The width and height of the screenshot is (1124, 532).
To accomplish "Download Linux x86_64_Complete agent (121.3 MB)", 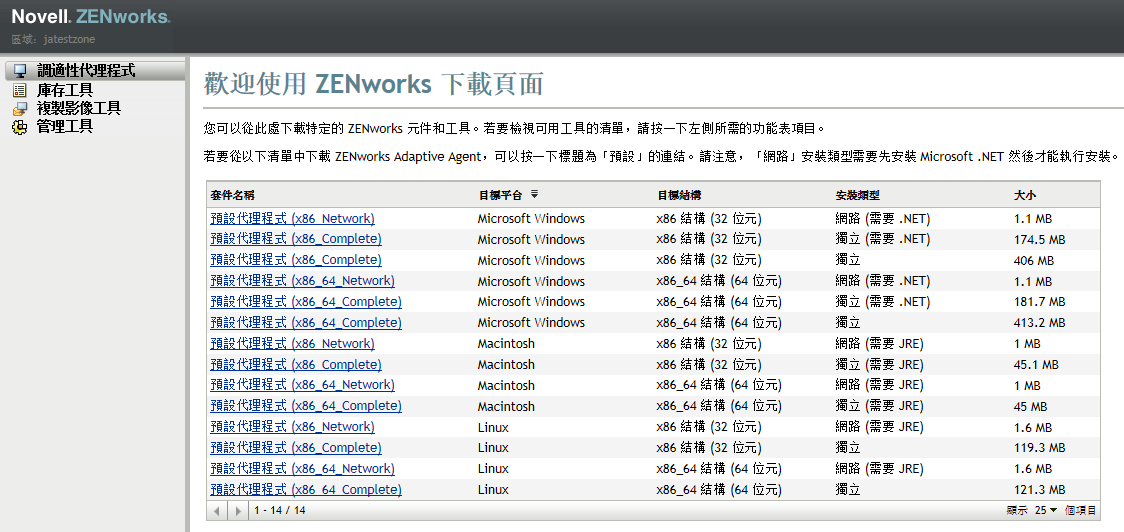I will 306,490.
